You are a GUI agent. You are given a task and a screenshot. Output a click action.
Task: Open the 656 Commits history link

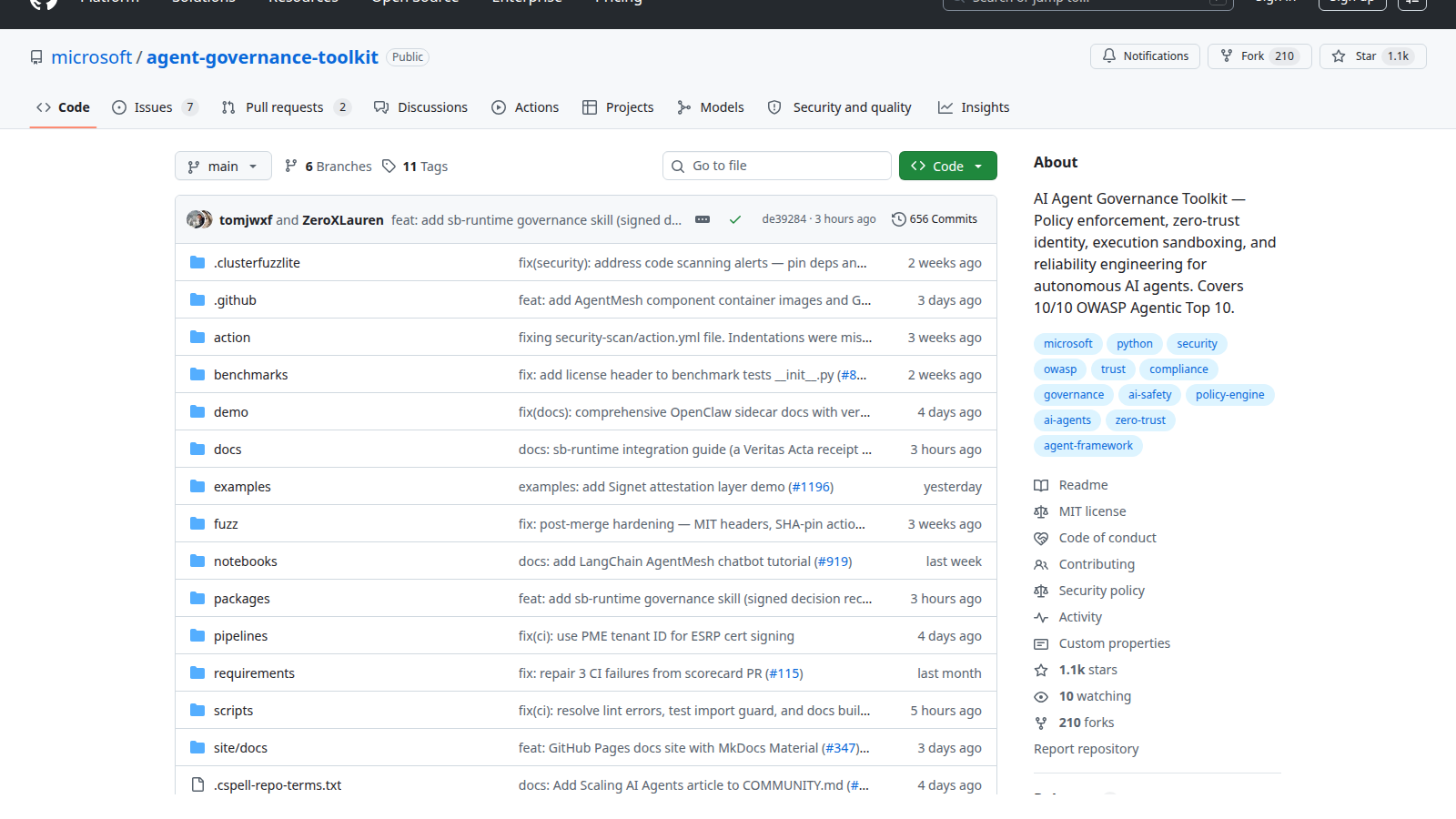pyautogui.click(x=935, y=219)
